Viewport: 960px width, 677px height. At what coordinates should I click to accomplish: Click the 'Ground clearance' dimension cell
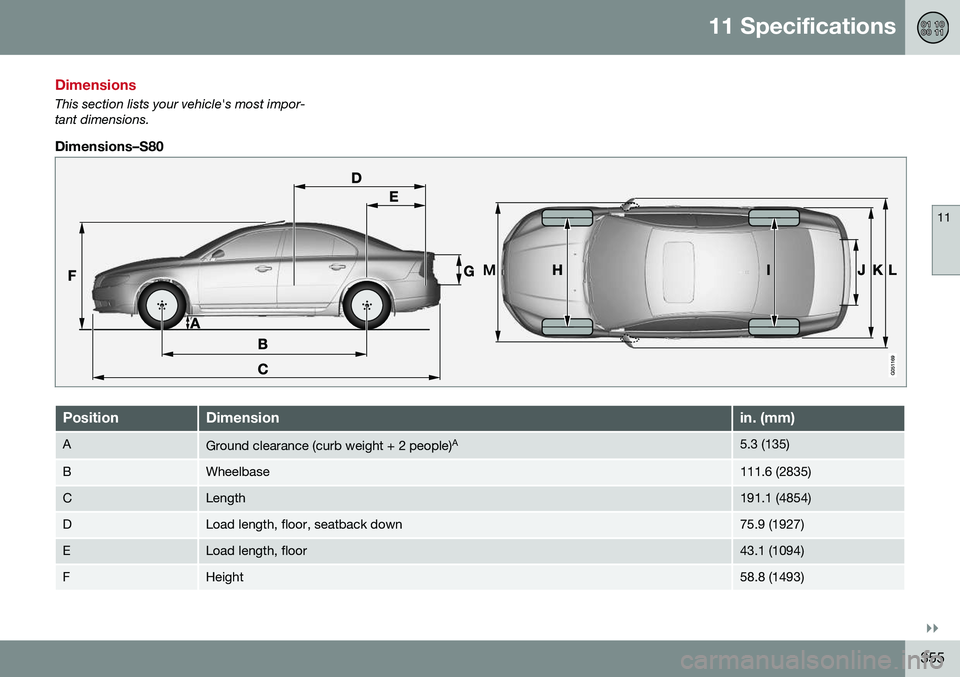[x=465, y=446]
